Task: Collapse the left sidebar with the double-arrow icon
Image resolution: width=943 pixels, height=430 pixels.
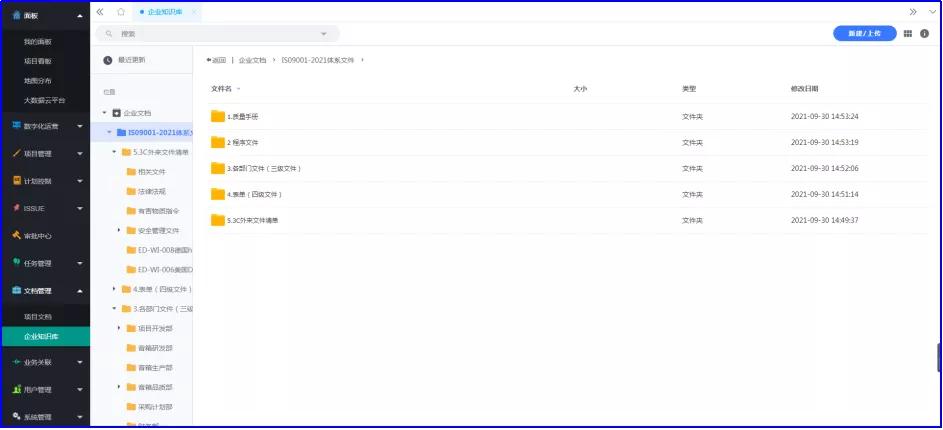Action: pyautogui.click(x=100, y=12)
